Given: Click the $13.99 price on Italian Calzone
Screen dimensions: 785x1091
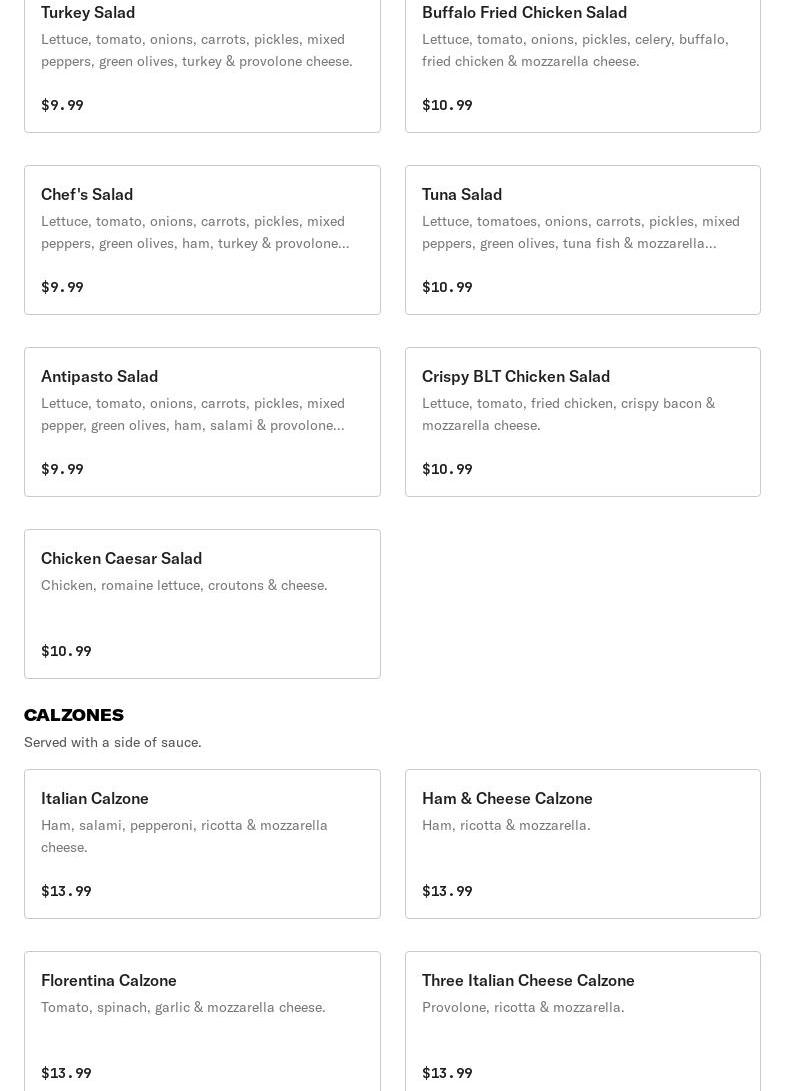Looking at the screenshot, I should [66, 891].
